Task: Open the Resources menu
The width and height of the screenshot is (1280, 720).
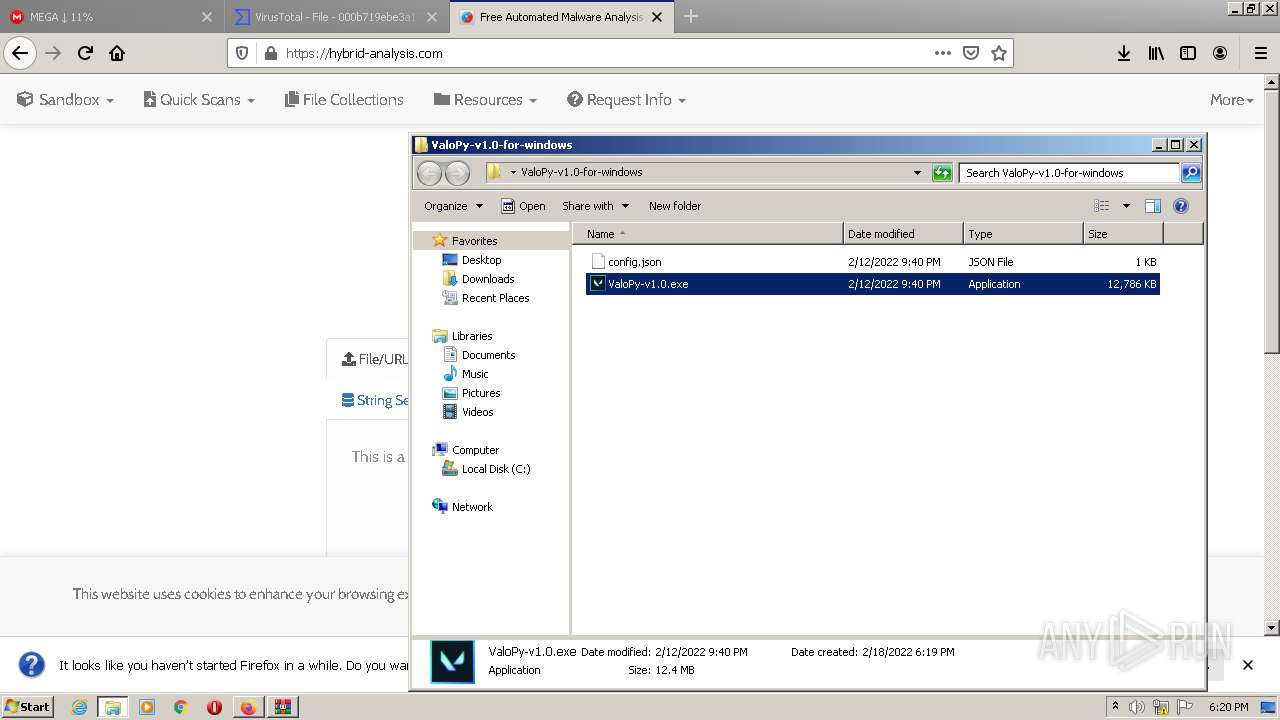Action: [485, 100]
